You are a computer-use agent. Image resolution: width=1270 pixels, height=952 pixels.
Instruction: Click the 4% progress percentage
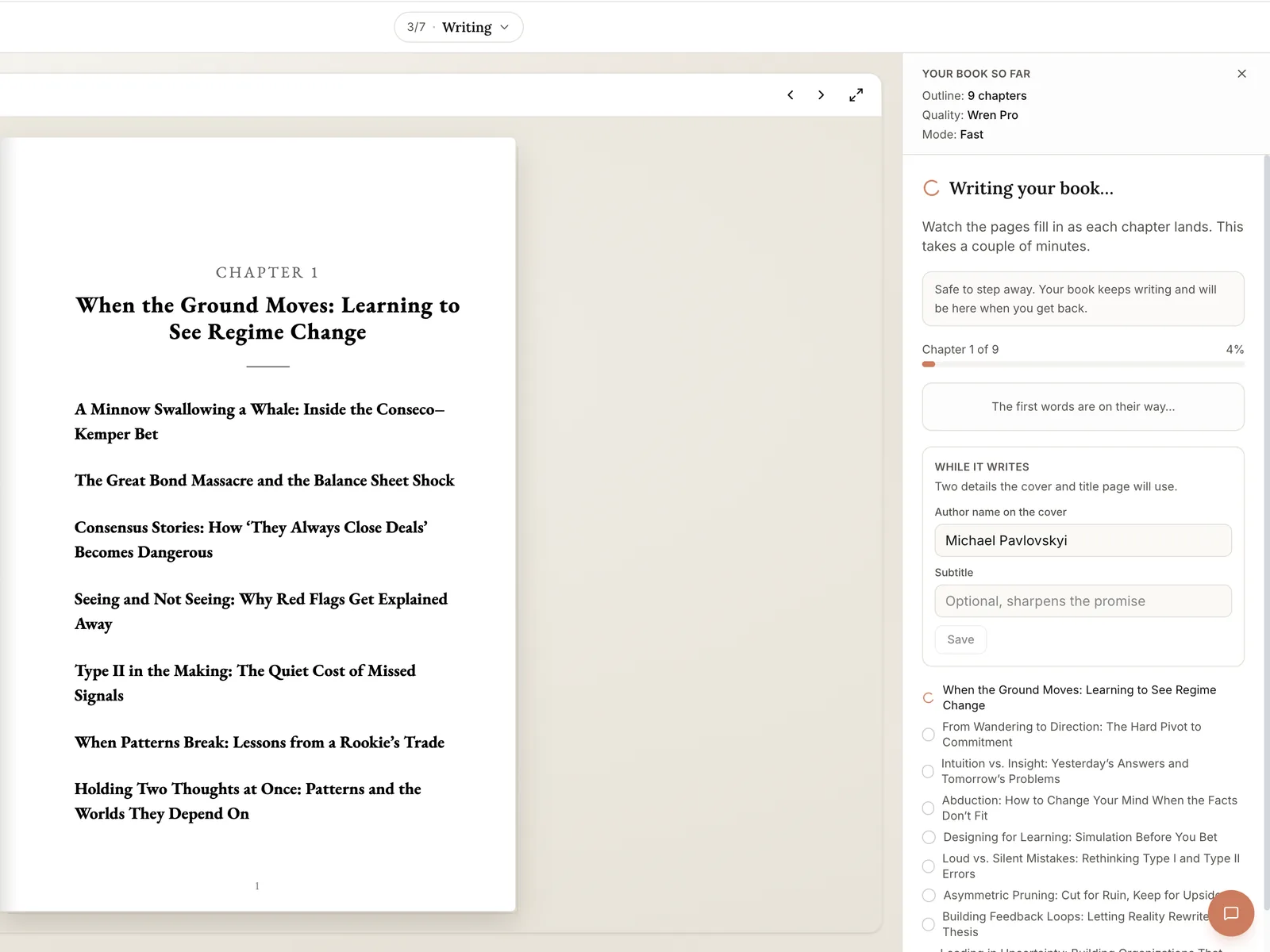1235,350
